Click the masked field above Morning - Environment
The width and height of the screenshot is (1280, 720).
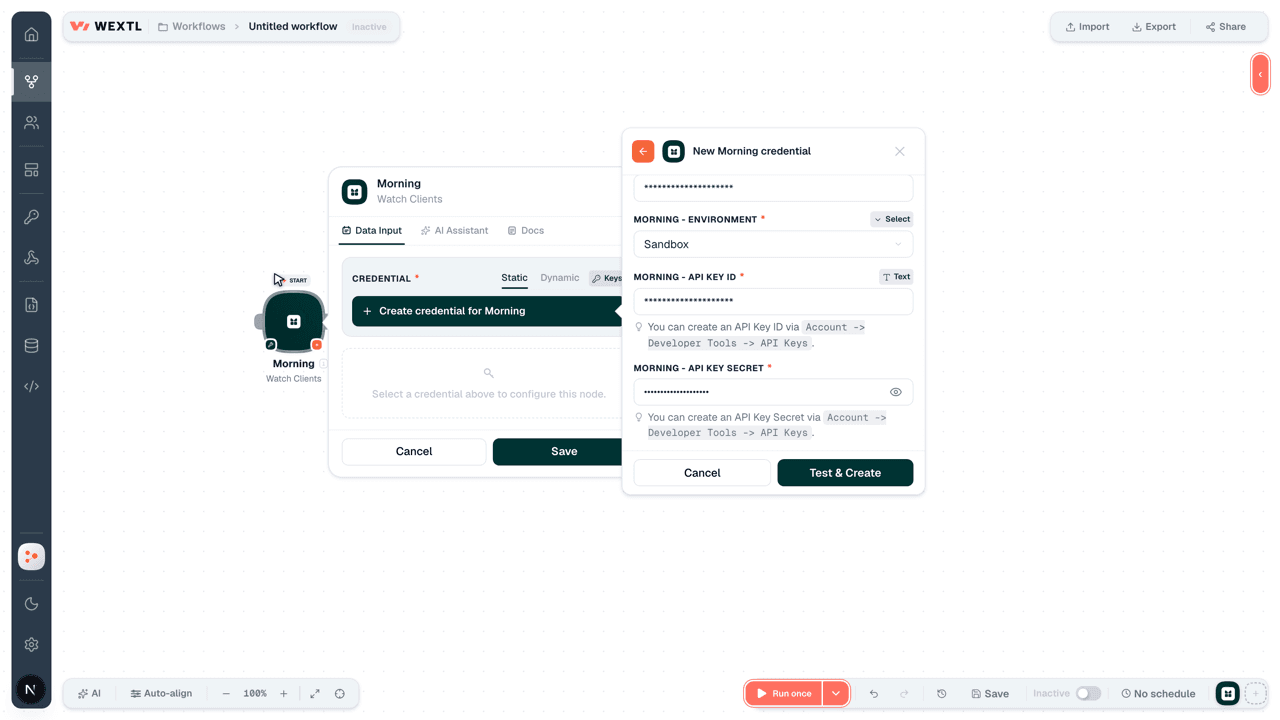tap(773, 187)
